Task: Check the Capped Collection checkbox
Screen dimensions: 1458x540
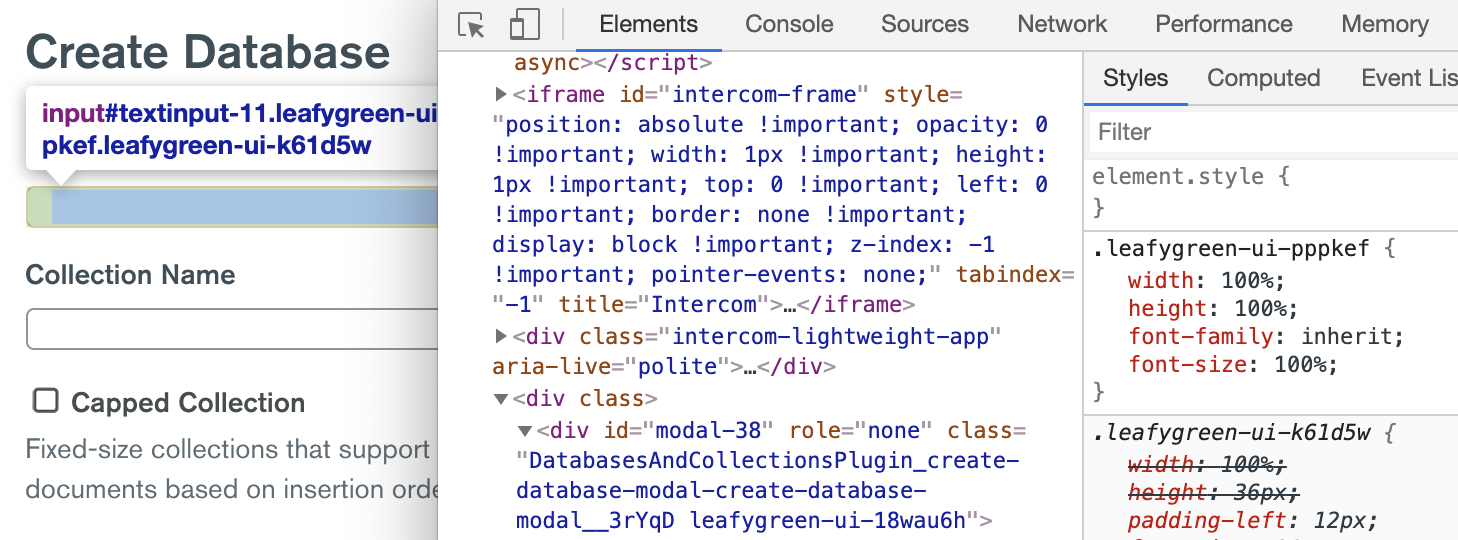Action: coord(45,401)
